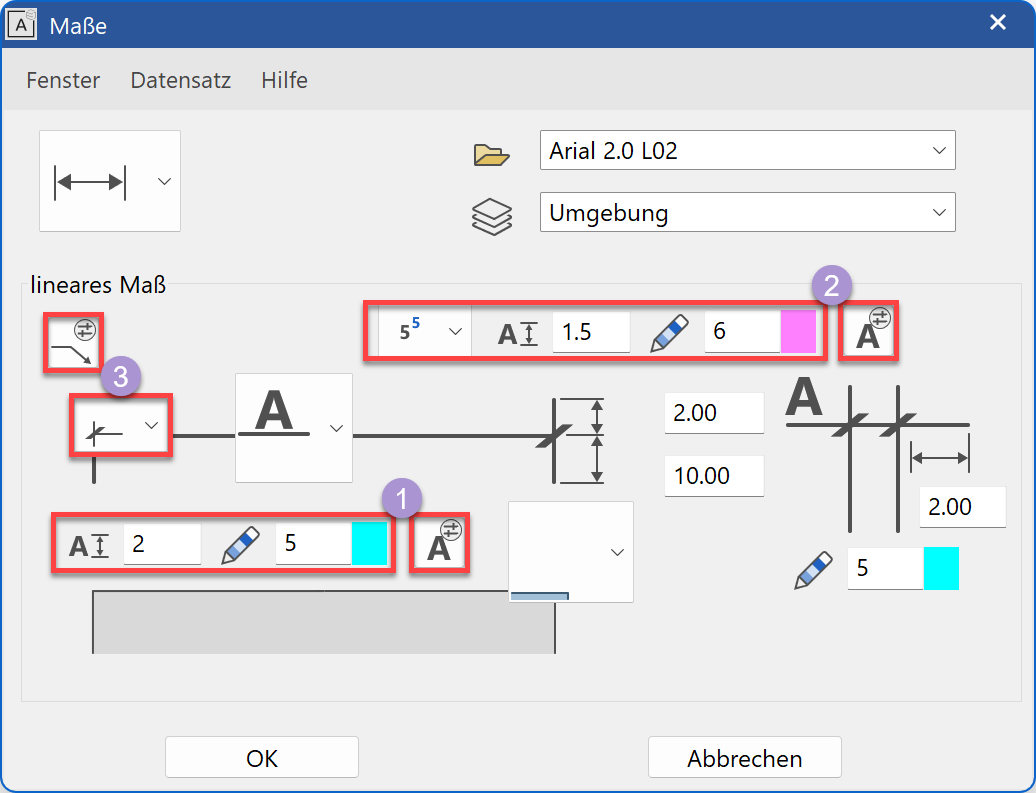1036x793 pixels.
Task: Click the pencil pen icon beside value 6
Action: pyautogui.click(x=670, y=332)
